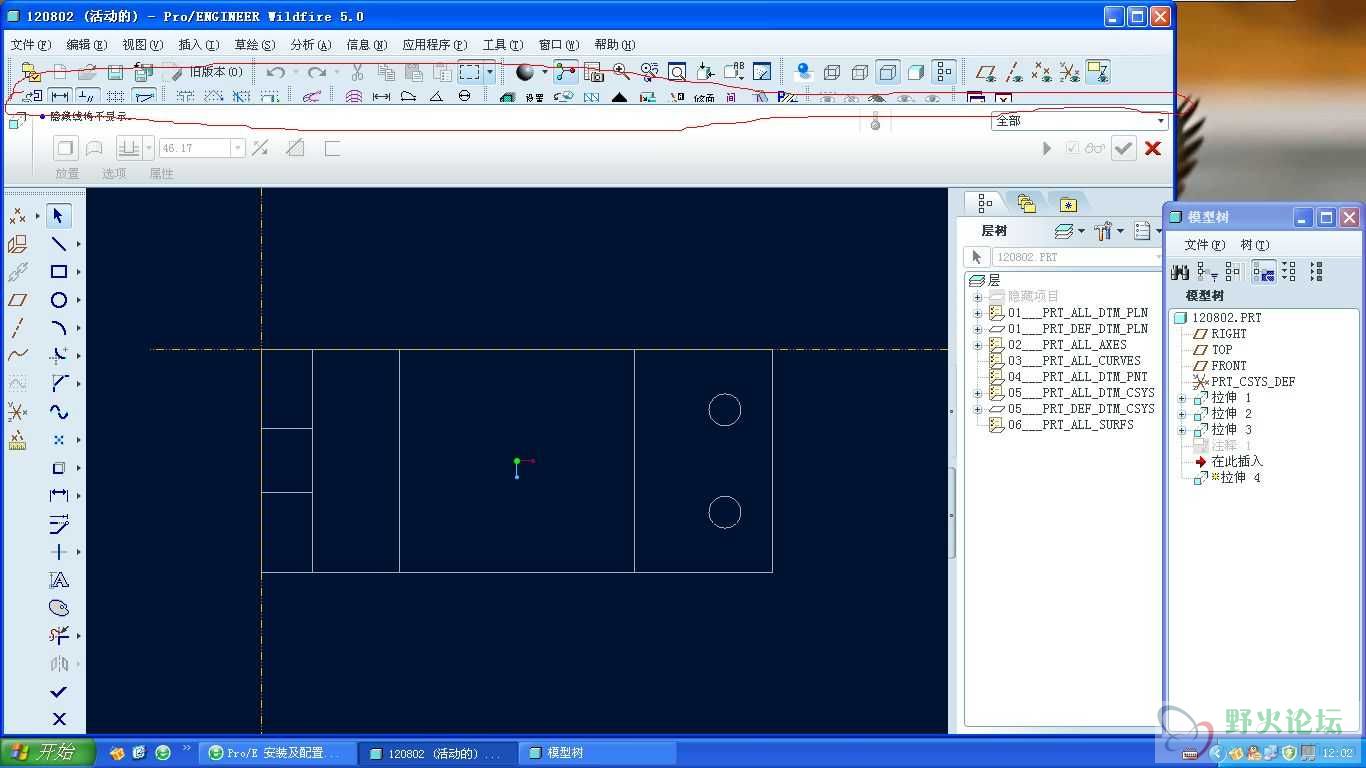The height and width of the screenshot is (768, 1366).
Task: Accept the sketch with the blue checkmark
Action: pyautogui.click(x=59, y=692)
